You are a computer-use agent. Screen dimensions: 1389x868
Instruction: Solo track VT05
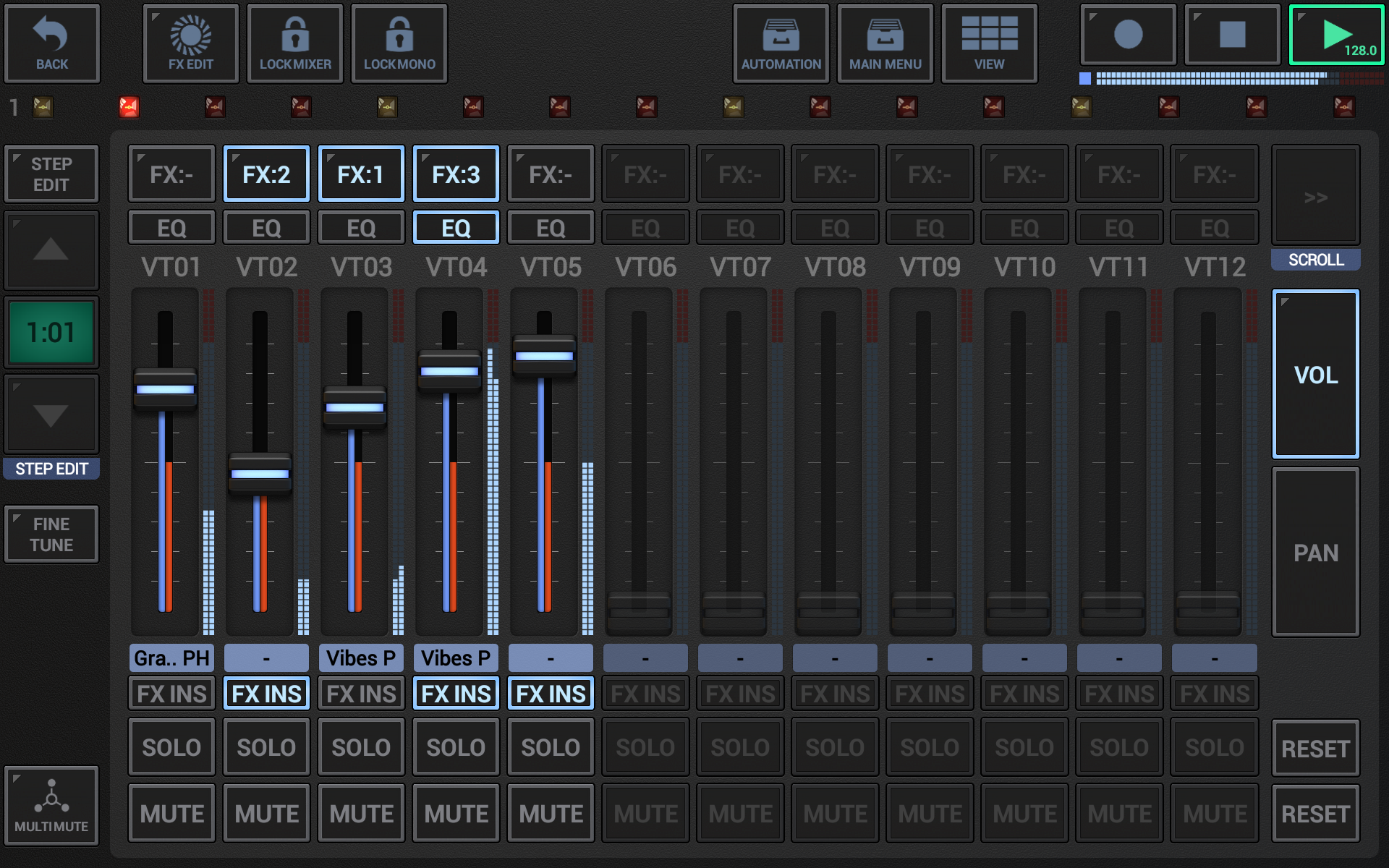click(x=551, y=746)
